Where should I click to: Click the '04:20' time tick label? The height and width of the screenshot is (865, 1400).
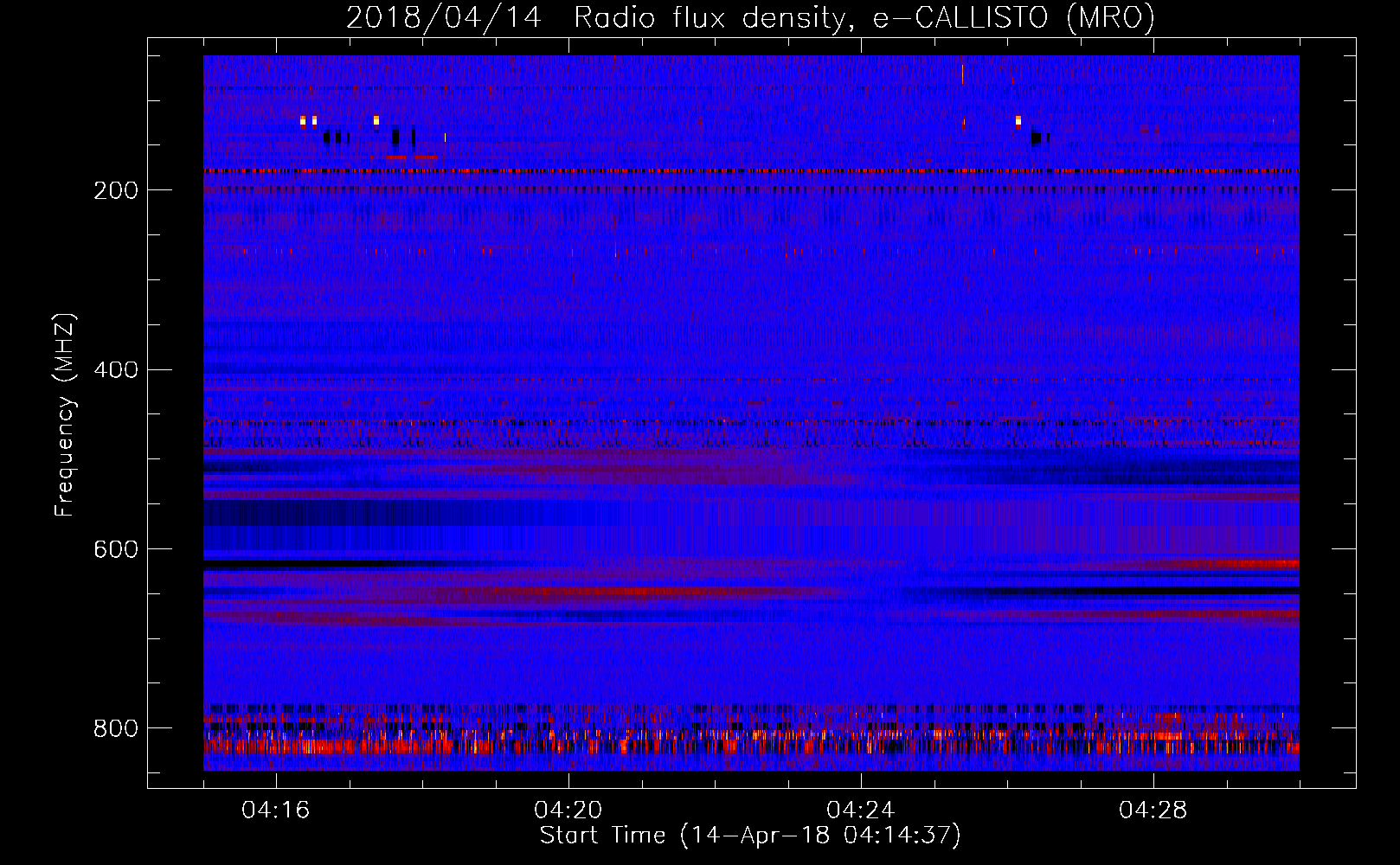(568, 810)
